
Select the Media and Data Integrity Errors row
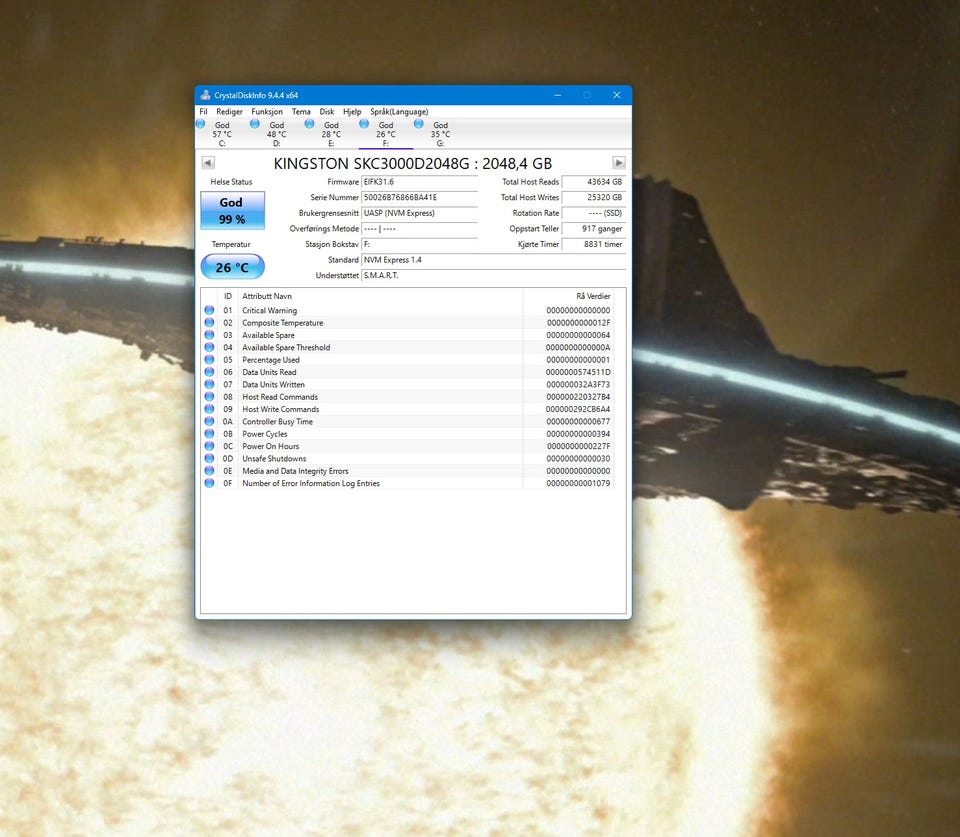pyautogui.click(x=407, y=471)
